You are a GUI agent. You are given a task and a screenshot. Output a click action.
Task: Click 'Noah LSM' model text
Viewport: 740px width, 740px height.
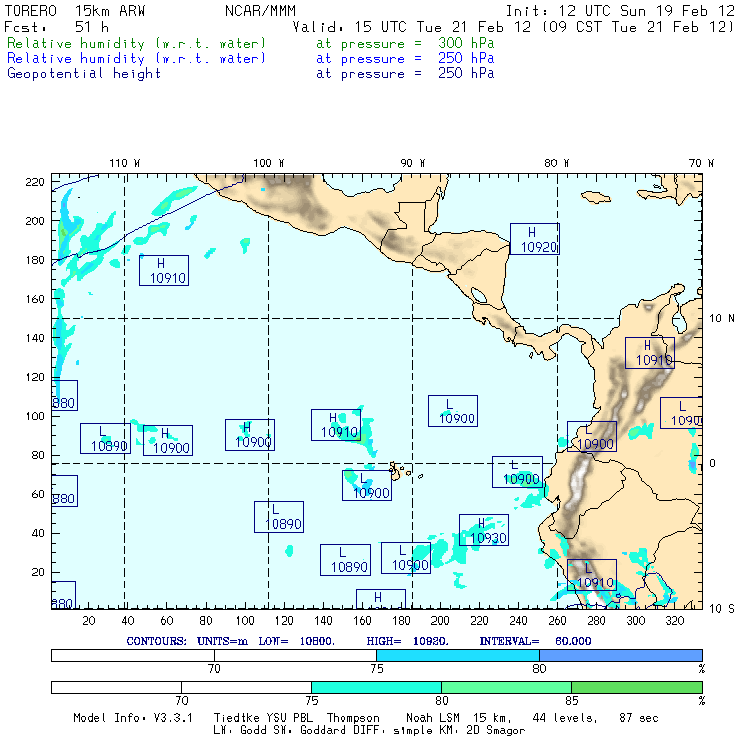pos(433,718)
